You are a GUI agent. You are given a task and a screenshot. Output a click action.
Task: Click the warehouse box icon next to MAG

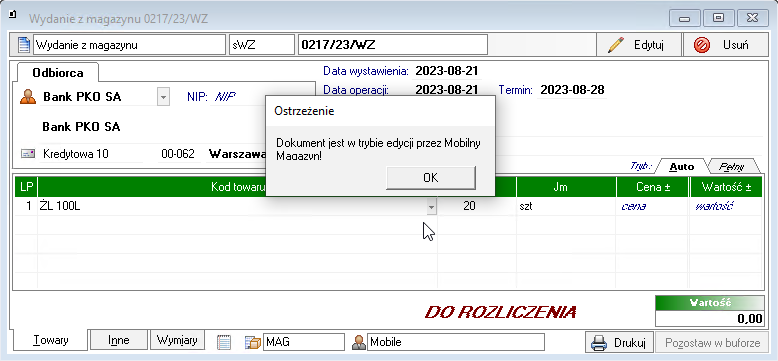tap(253, 342)
